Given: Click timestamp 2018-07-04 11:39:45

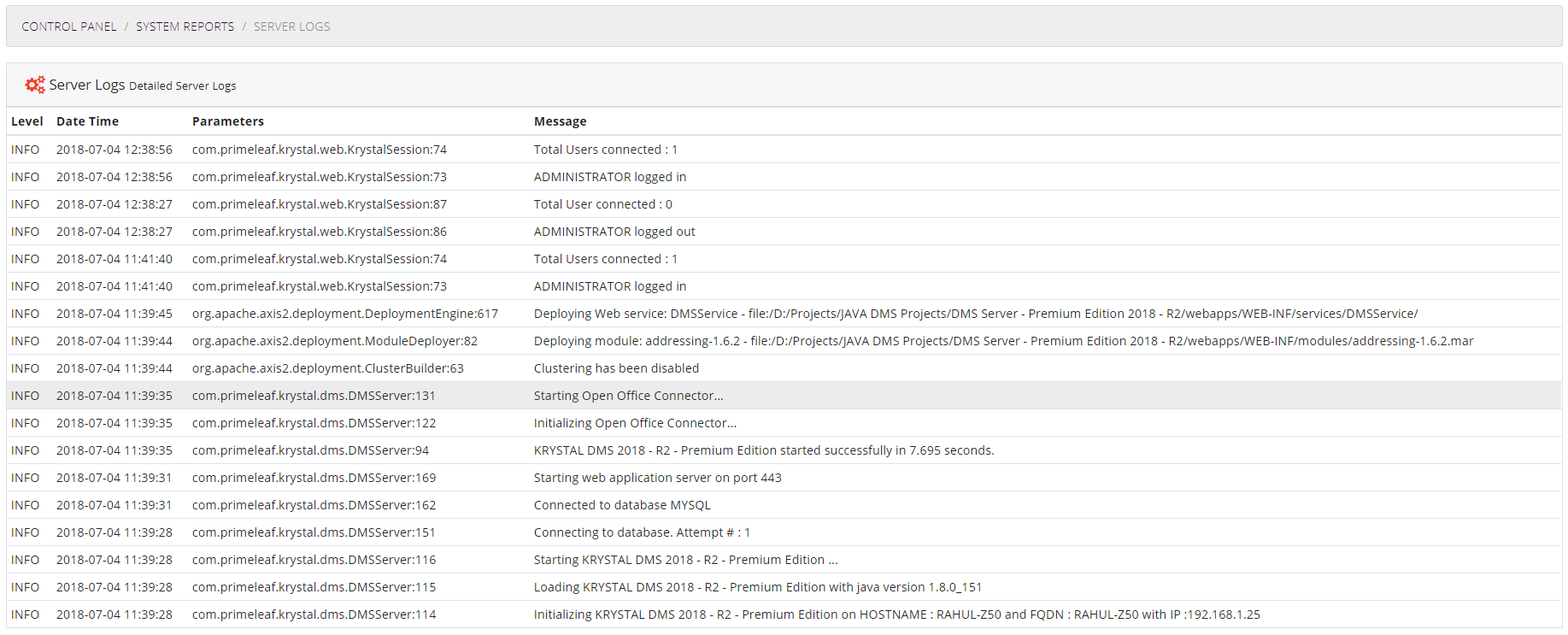Looking at the screenshot, I should 115,314.
